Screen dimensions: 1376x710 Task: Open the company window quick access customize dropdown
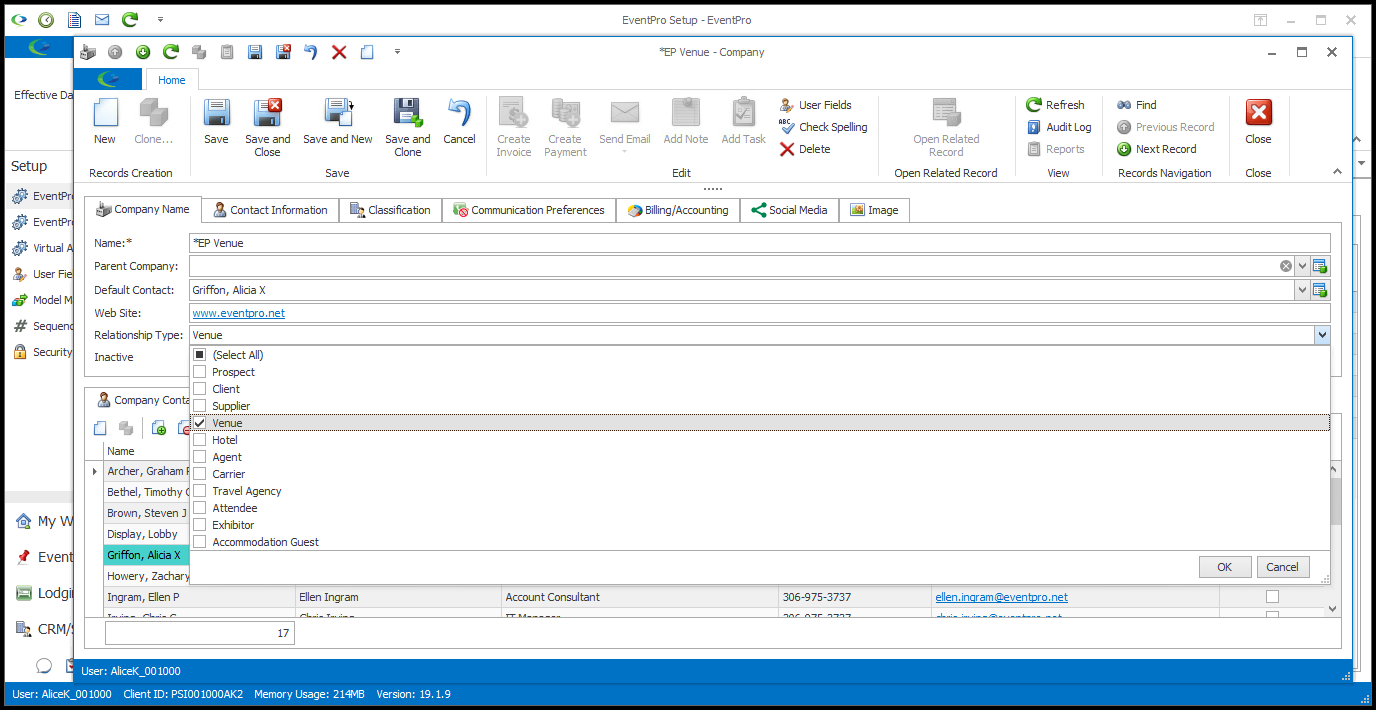pyautogui.click(x=397, y=52)
